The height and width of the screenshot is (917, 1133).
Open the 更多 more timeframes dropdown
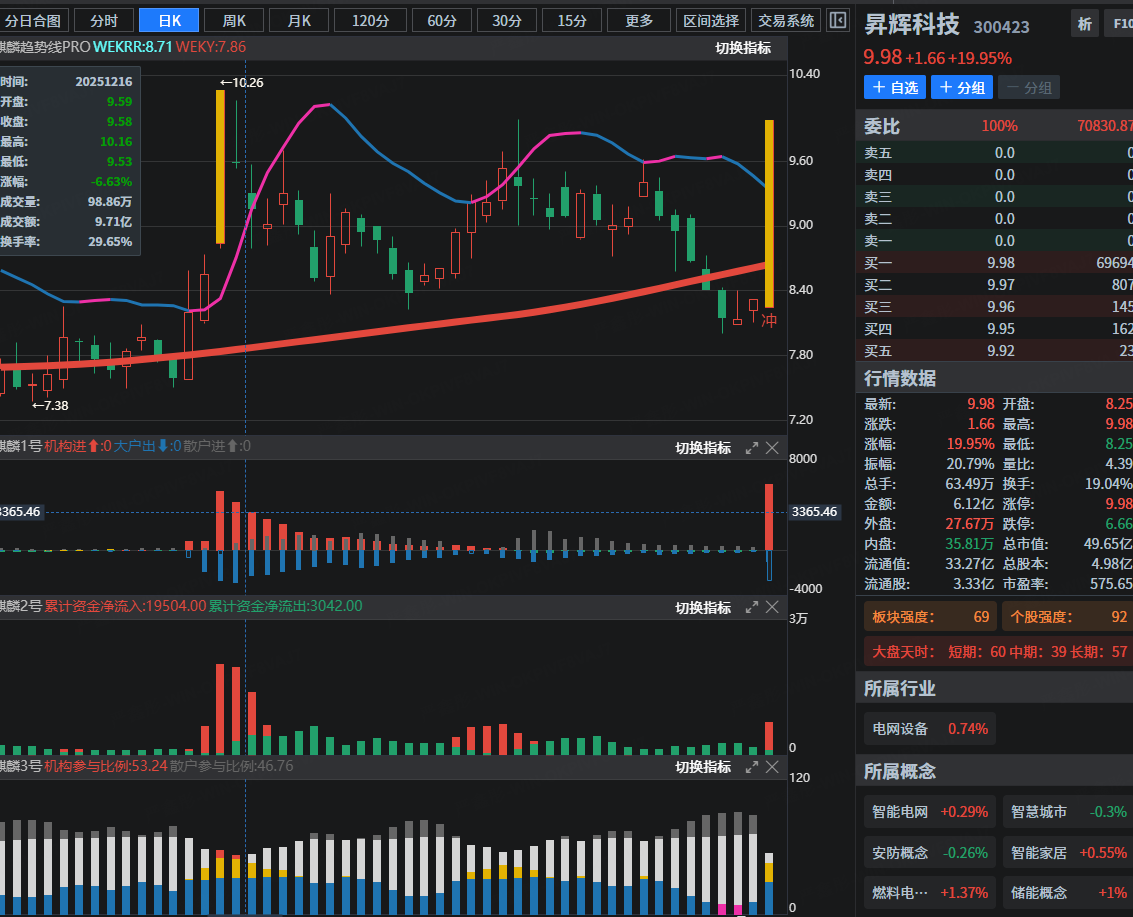click(638, 20)
